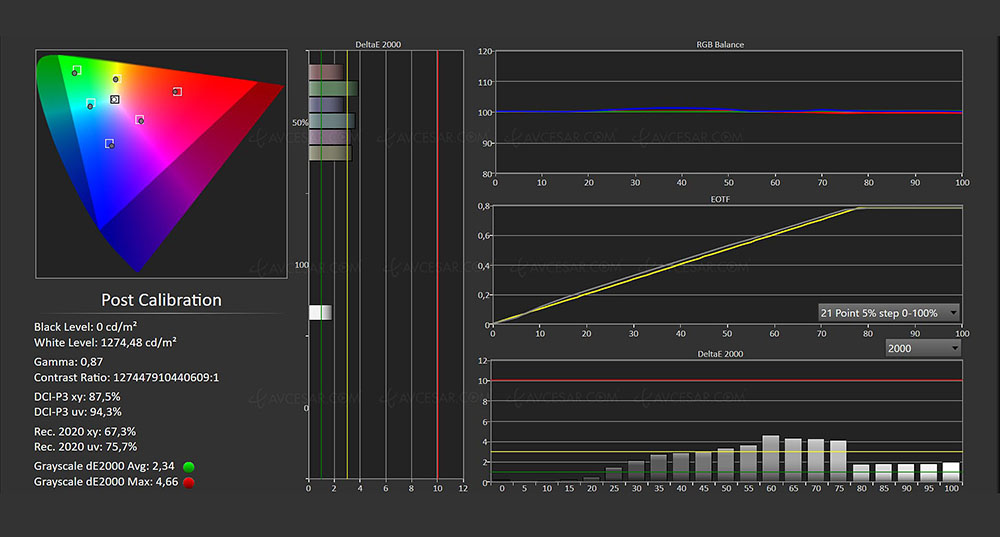Select the blue target marker on CIE diagram

pyautogui.click(x=109, y=144)
